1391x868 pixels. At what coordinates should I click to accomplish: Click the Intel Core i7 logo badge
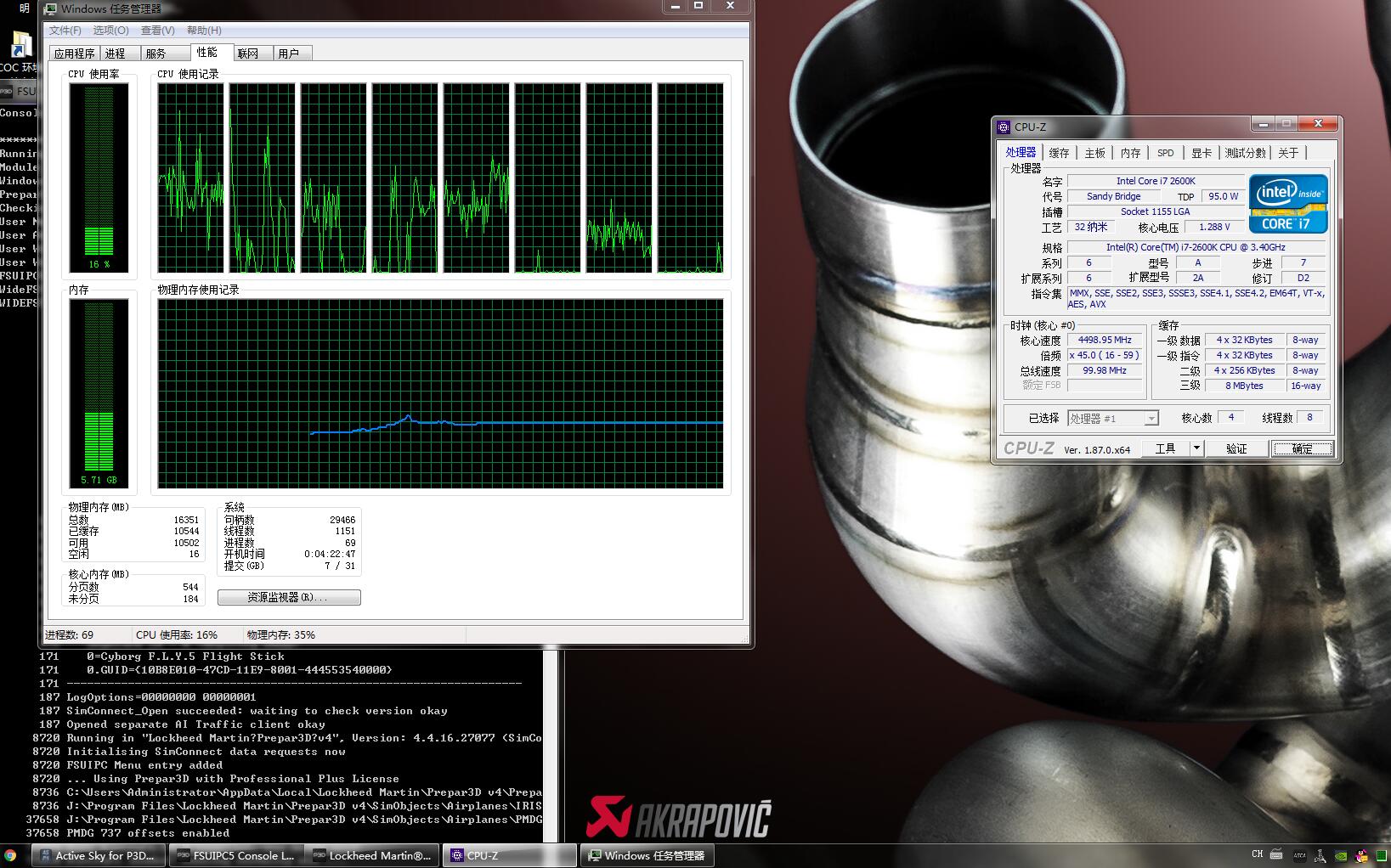tap(1287, 204)
